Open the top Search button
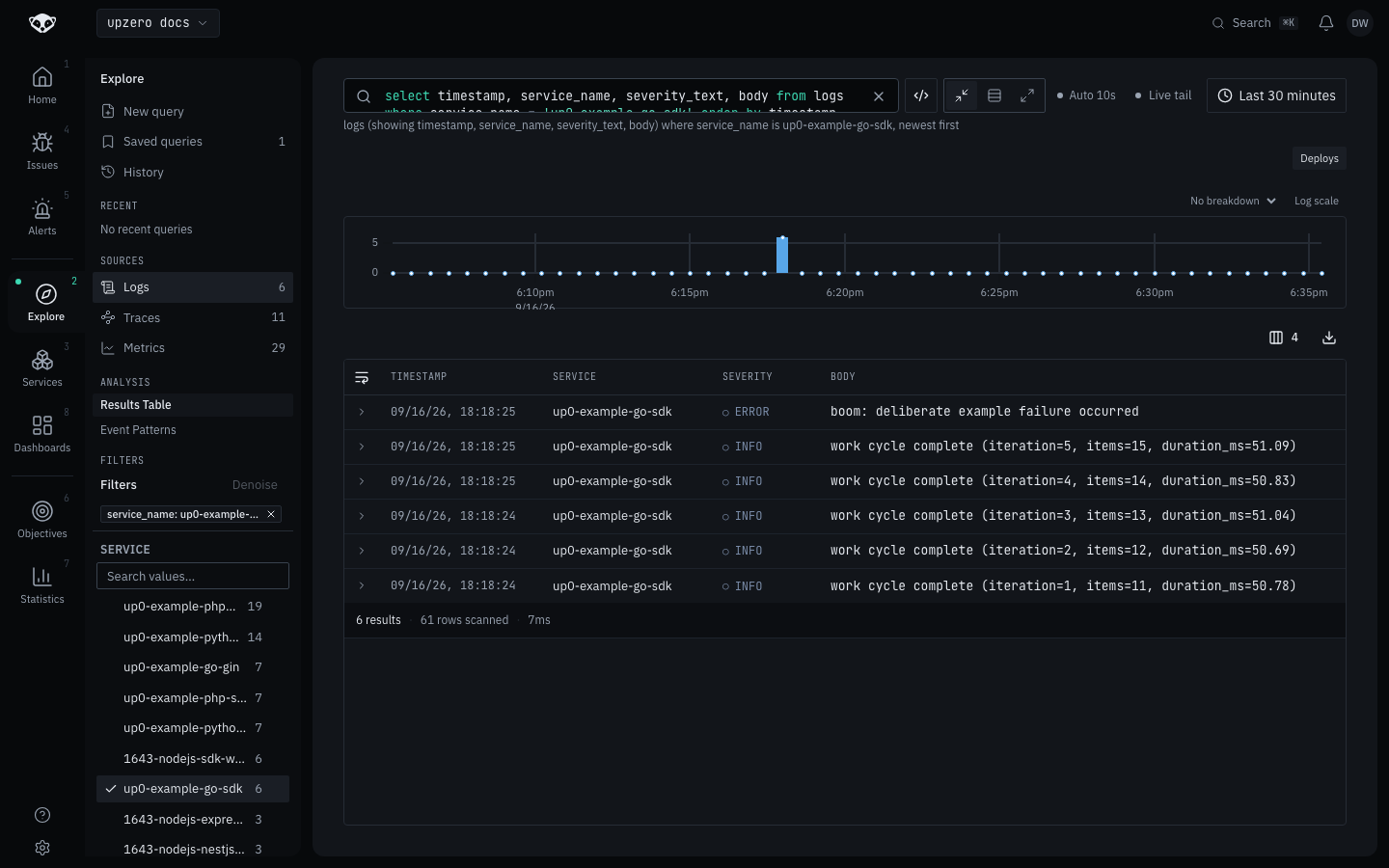 1254,23
